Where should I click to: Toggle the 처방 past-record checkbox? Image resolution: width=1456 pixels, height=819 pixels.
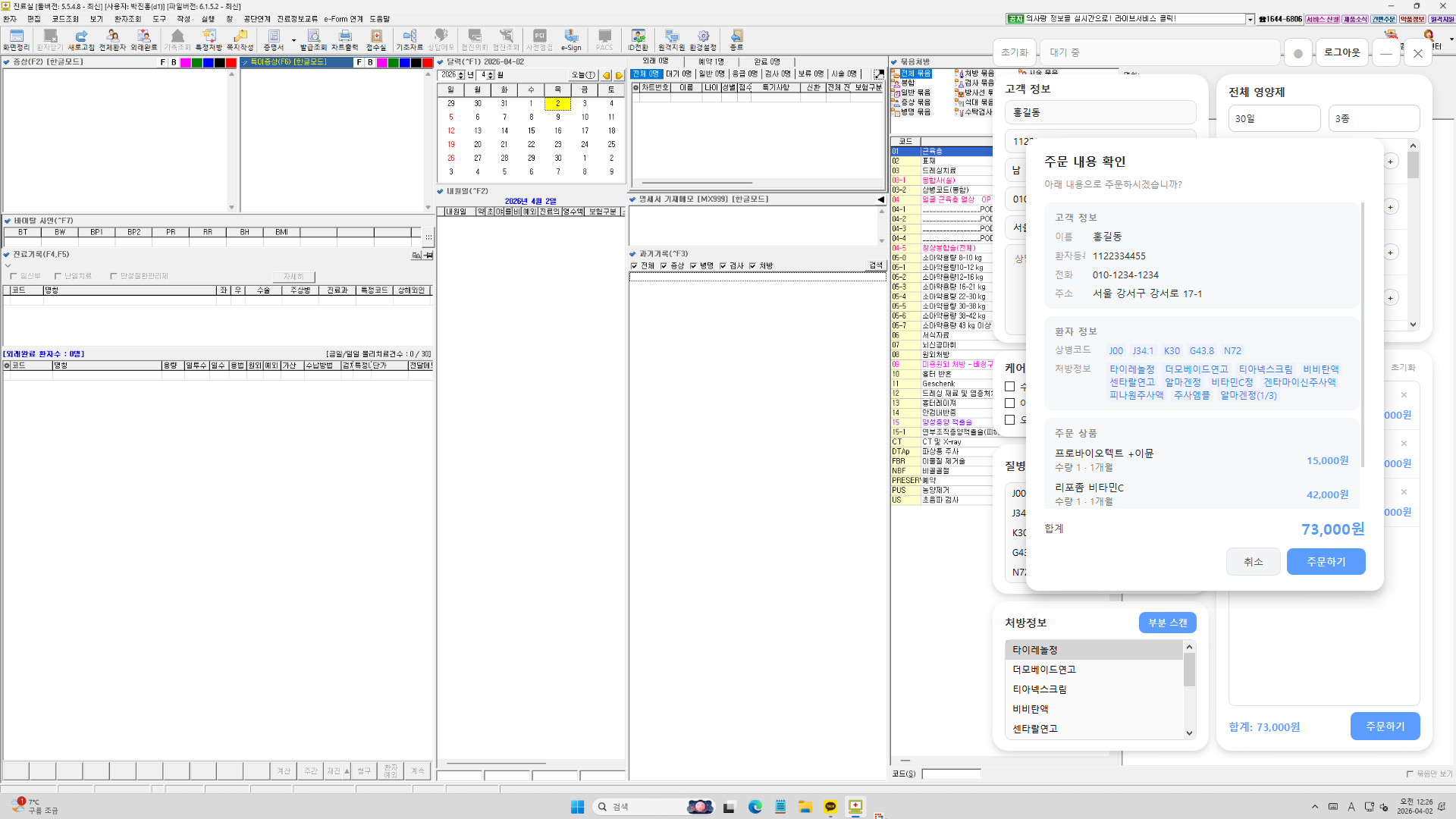tap(752, 266)
